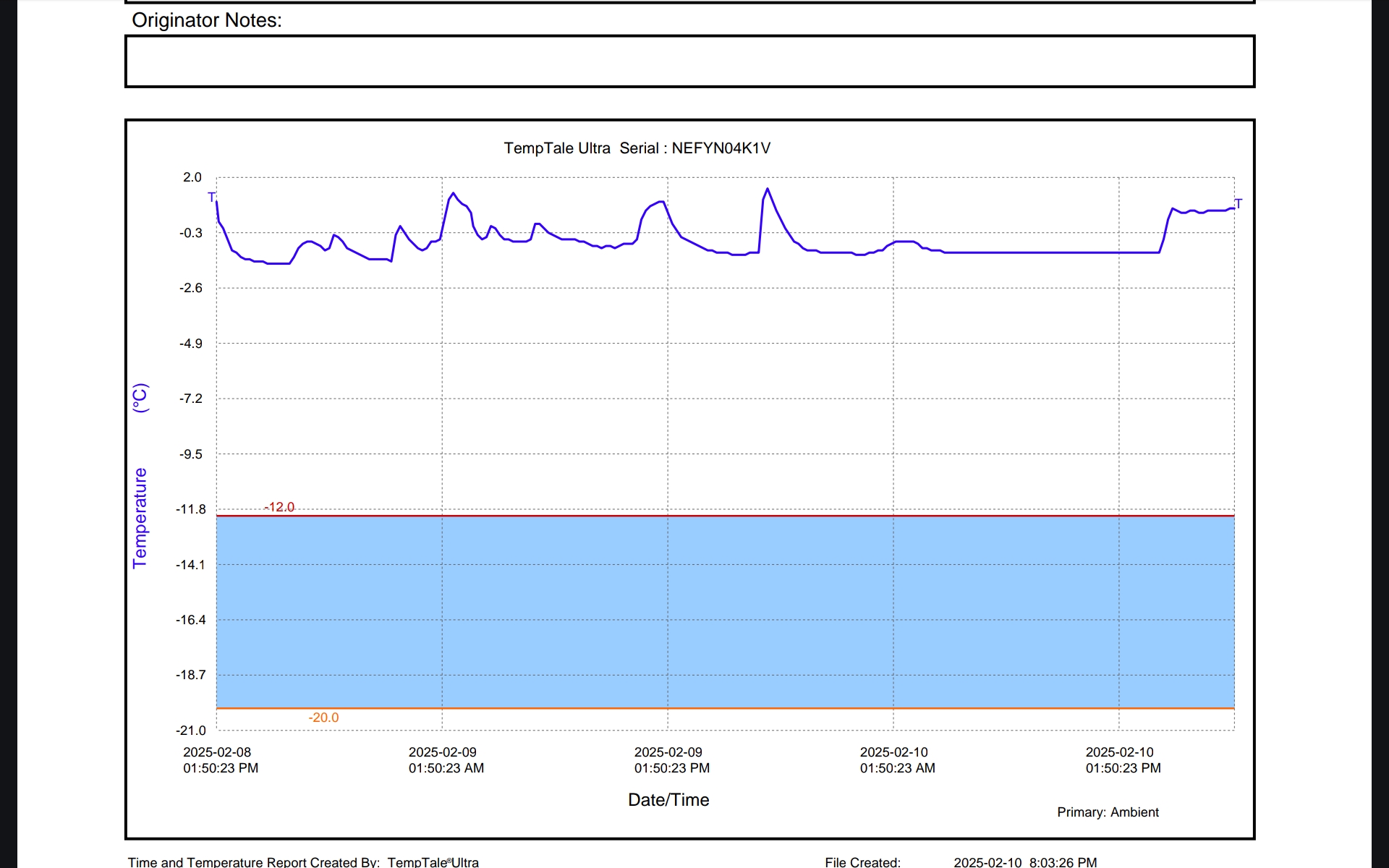This screenshot has width=1389, height=868.
Task: Click the y-axis label '-21.0'
Action: [x=190, y=731]
